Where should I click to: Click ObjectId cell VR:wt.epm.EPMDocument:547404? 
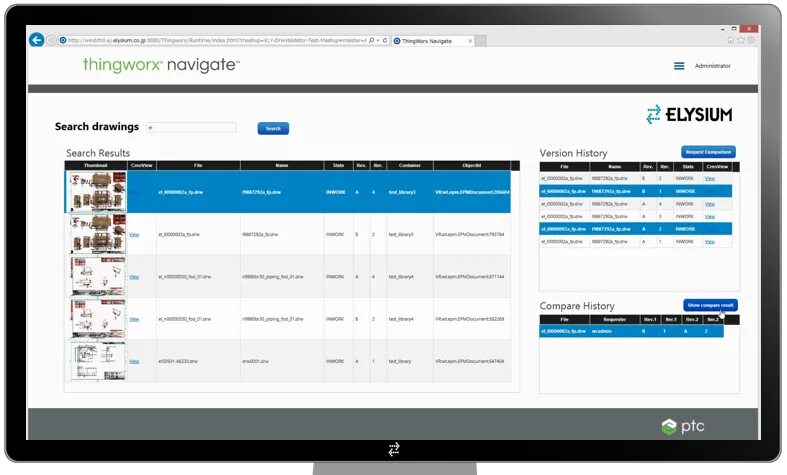coord(470,361)
